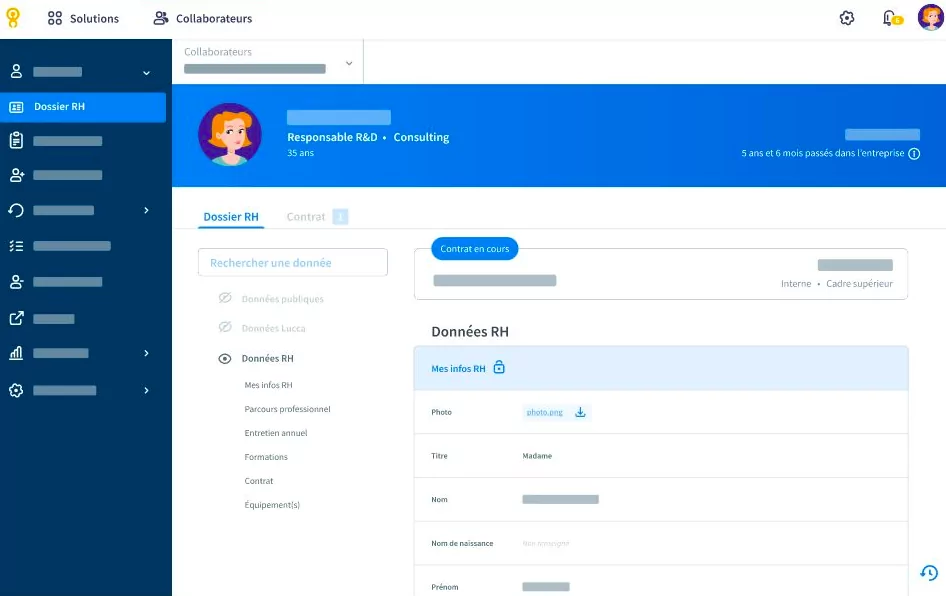Collapse the first sidebar section chevron
Image resolution: width=946 pixels, height=596 pixels.
(146, 72)
